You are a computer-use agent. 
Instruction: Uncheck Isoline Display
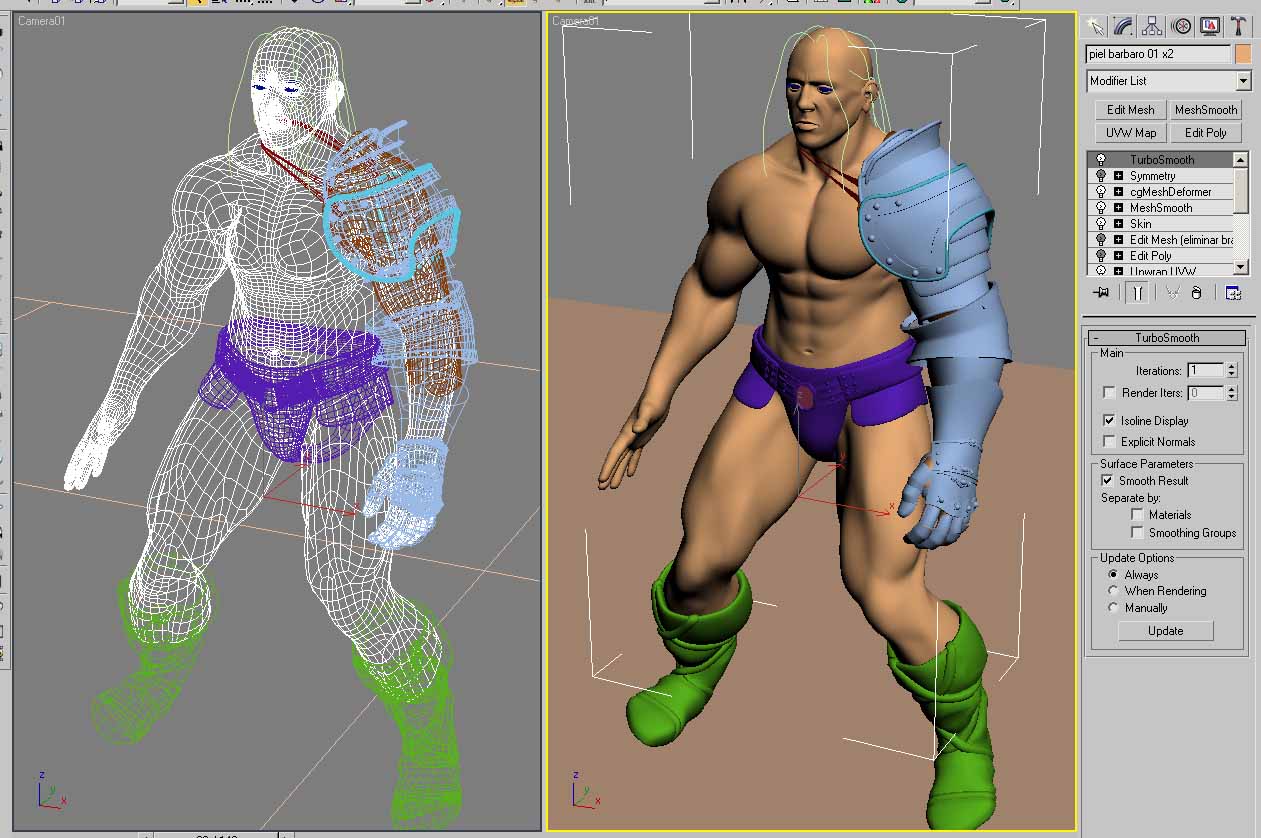pos(1109,421)
